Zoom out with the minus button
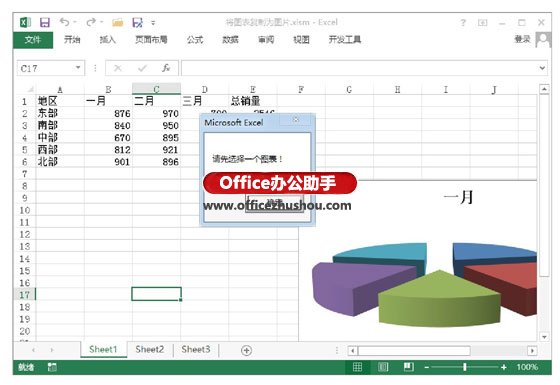The width and height of the screenshot is (560, 385). (427, 367)
